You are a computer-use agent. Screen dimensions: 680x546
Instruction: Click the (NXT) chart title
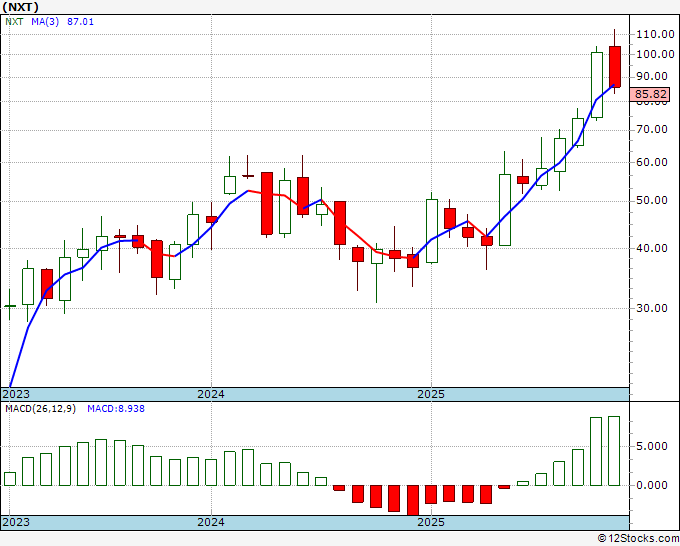click(20, 7)
